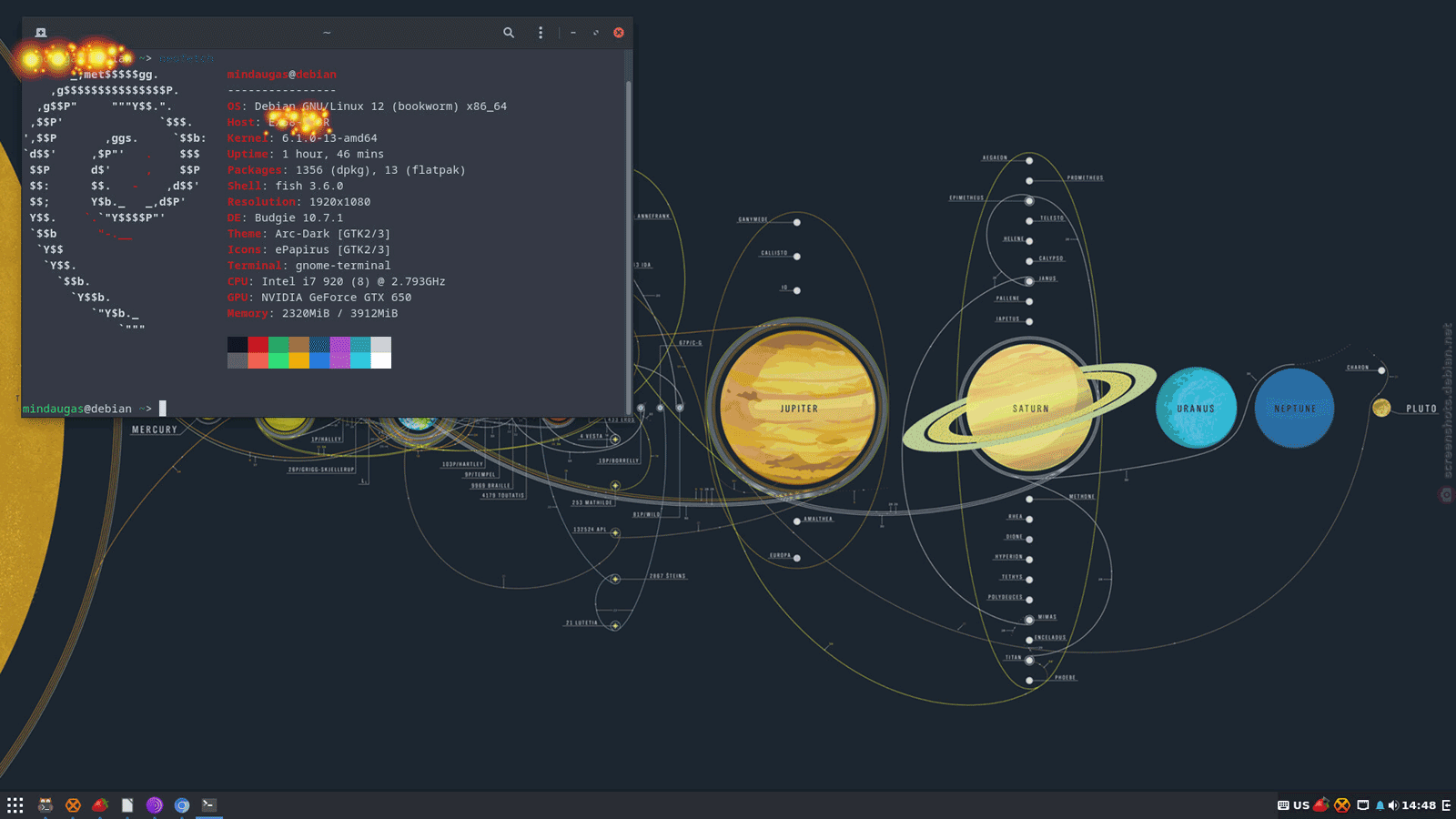The image size is (1456, 819).
Task: Click the purple color block in neofetch
Action: click(340, 344)
